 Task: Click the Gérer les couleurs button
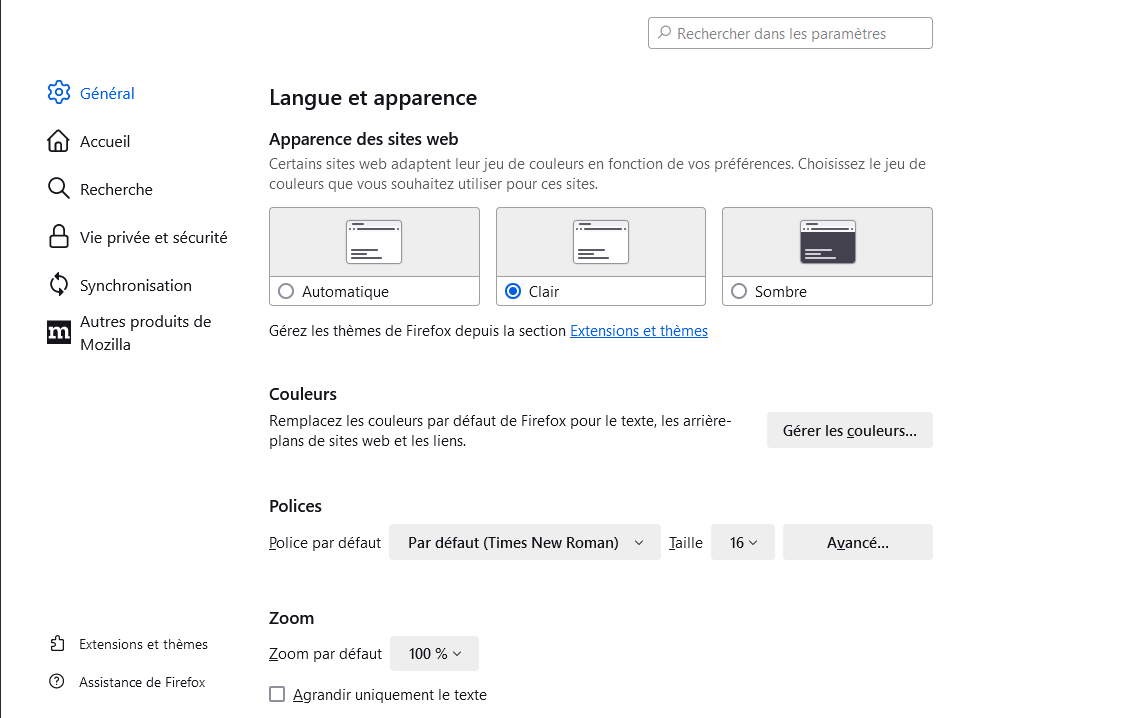[x=849, y=430]
